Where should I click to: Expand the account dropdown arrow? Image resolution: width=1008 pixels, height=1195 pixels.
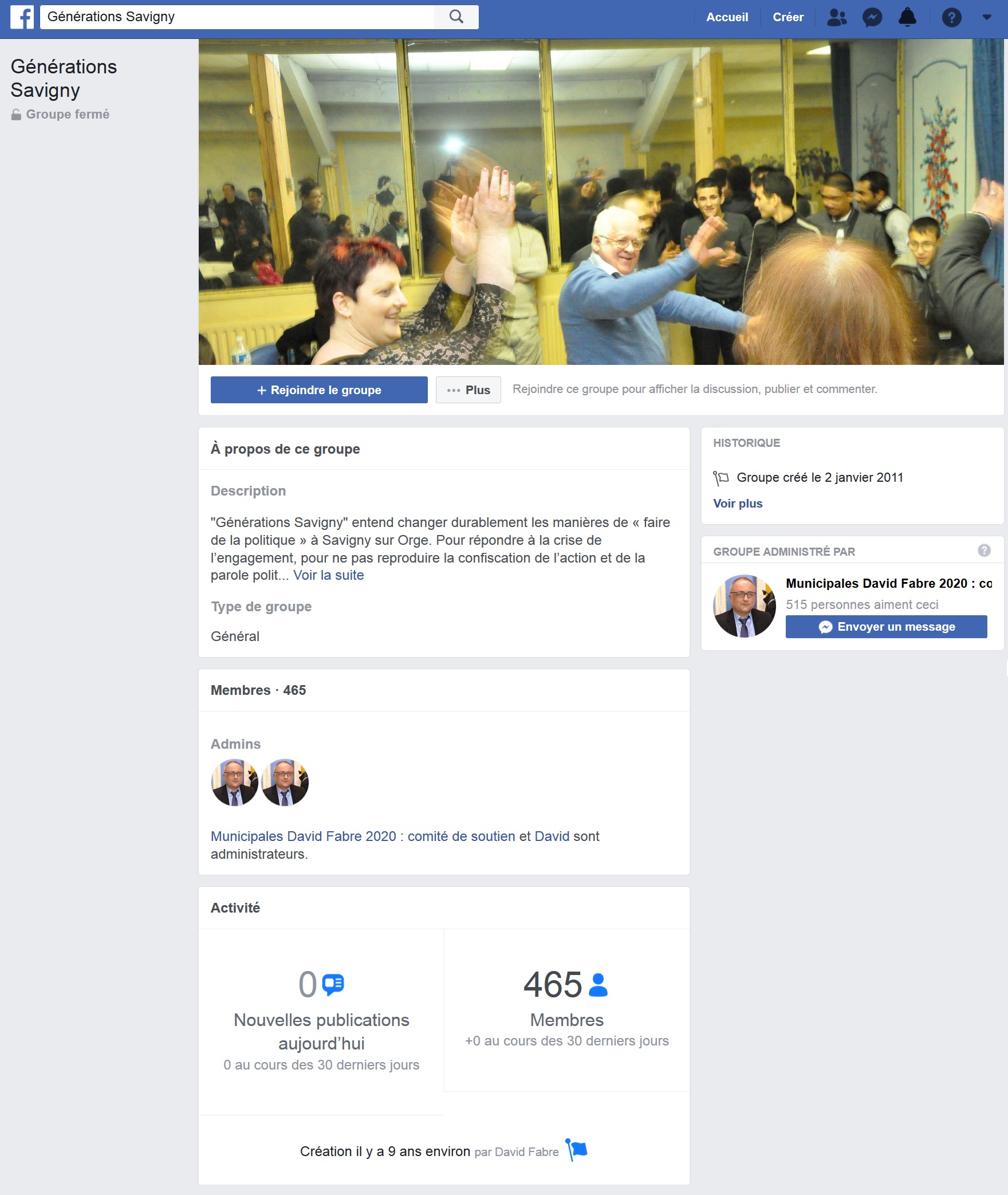tap(987, 18)
